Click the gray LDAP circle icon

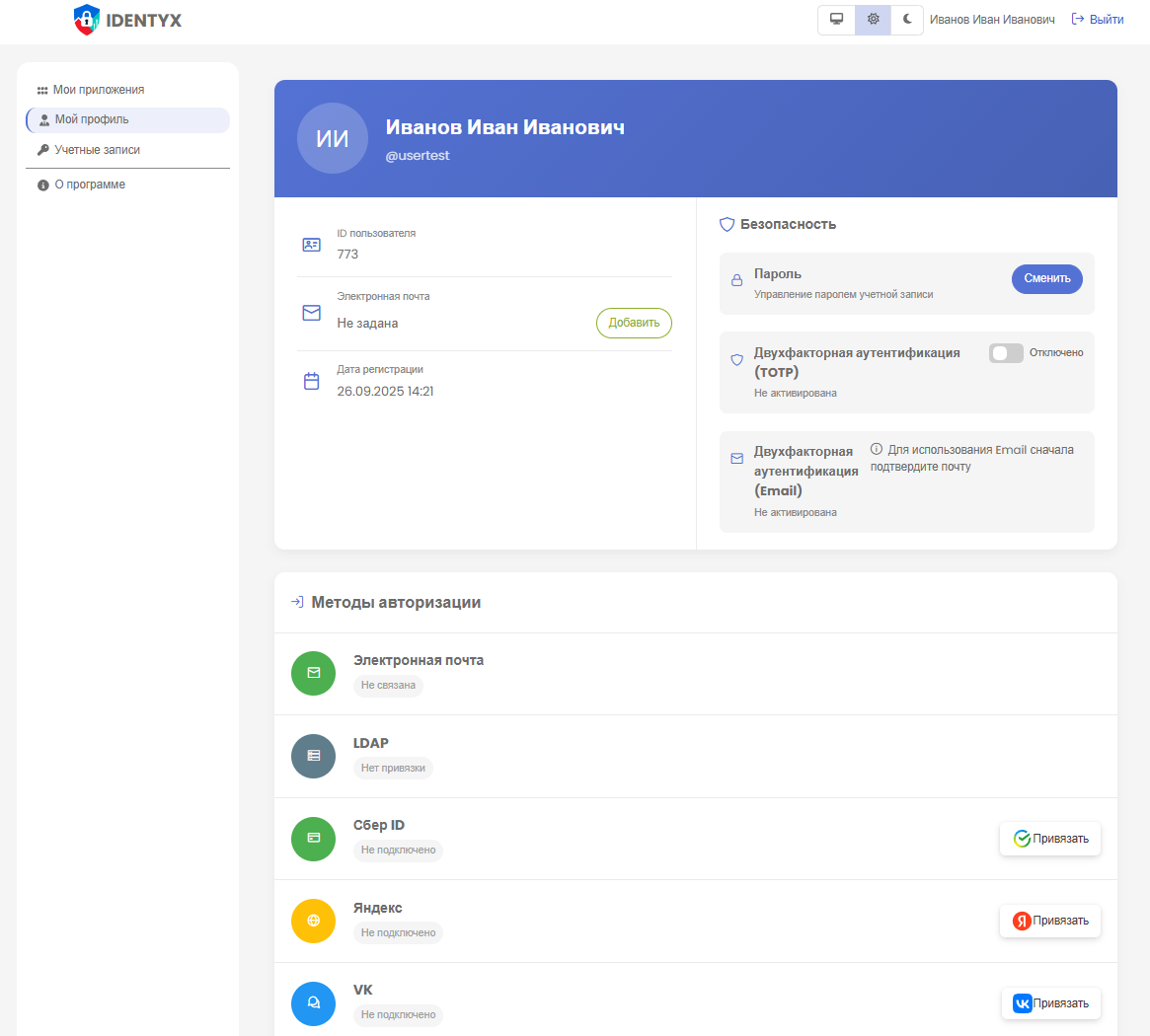(313, 756)
